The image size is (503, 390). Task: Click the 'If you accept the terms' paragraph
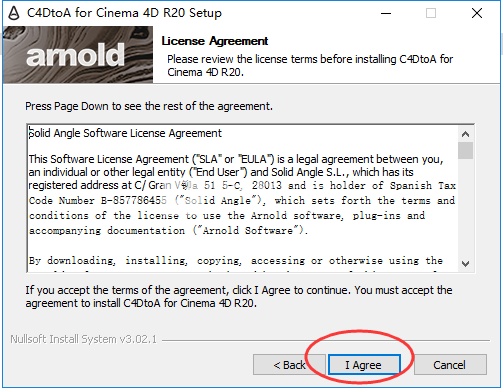pyautogui.click(x=239, y=297)
